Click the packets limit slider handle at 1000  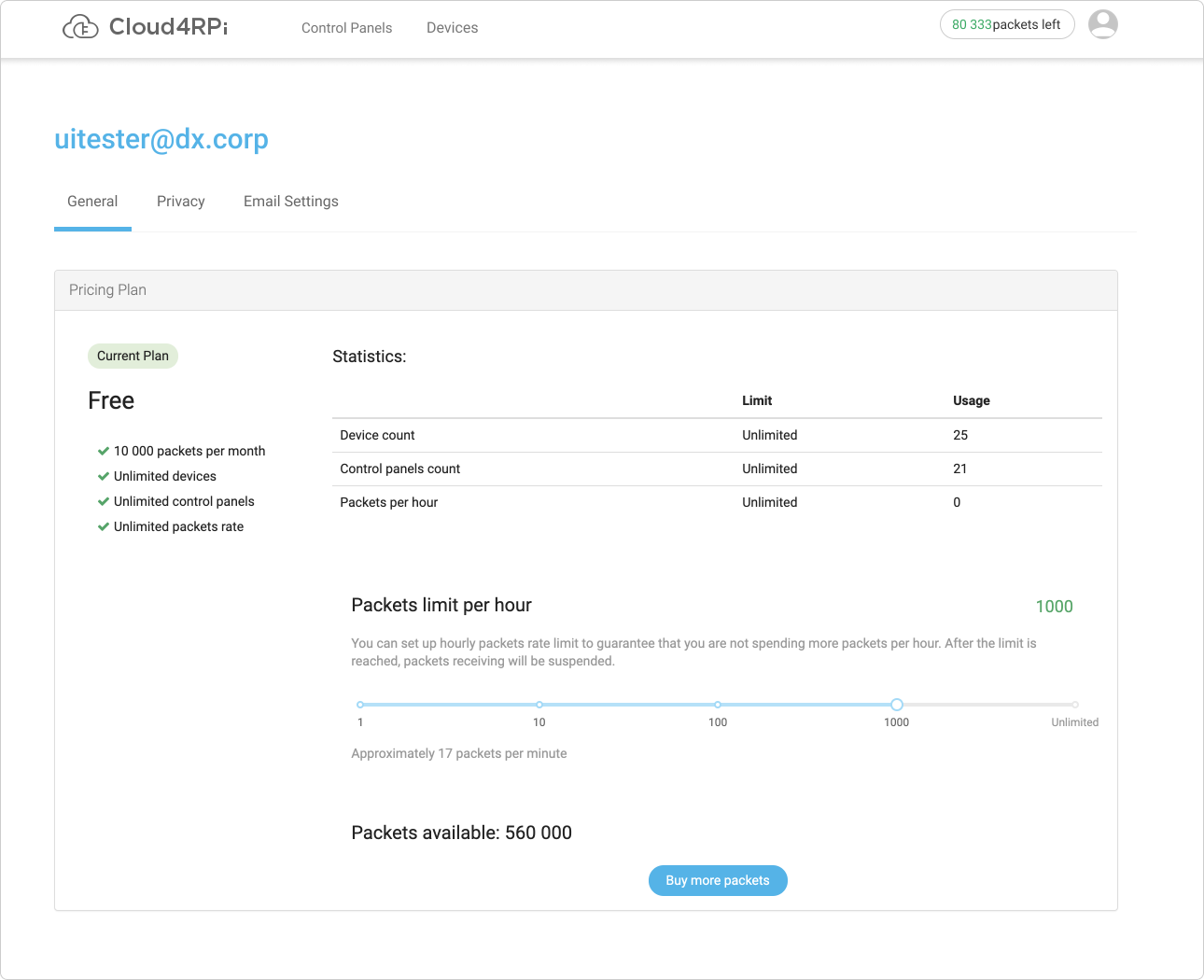(896, 705)
